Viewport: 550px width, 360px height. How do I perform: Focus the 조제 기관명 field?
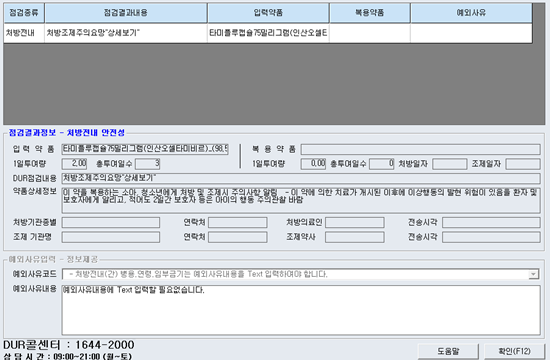pos(111,237)
